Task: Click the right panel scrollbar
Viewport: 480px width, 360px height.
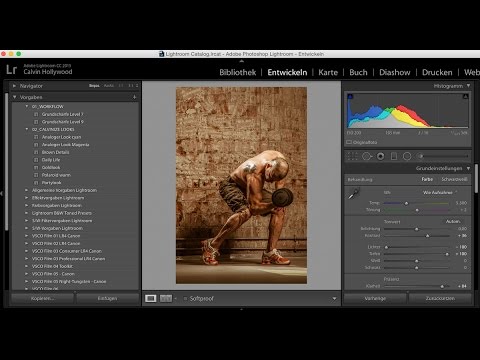Action: (x=476, y=178)
